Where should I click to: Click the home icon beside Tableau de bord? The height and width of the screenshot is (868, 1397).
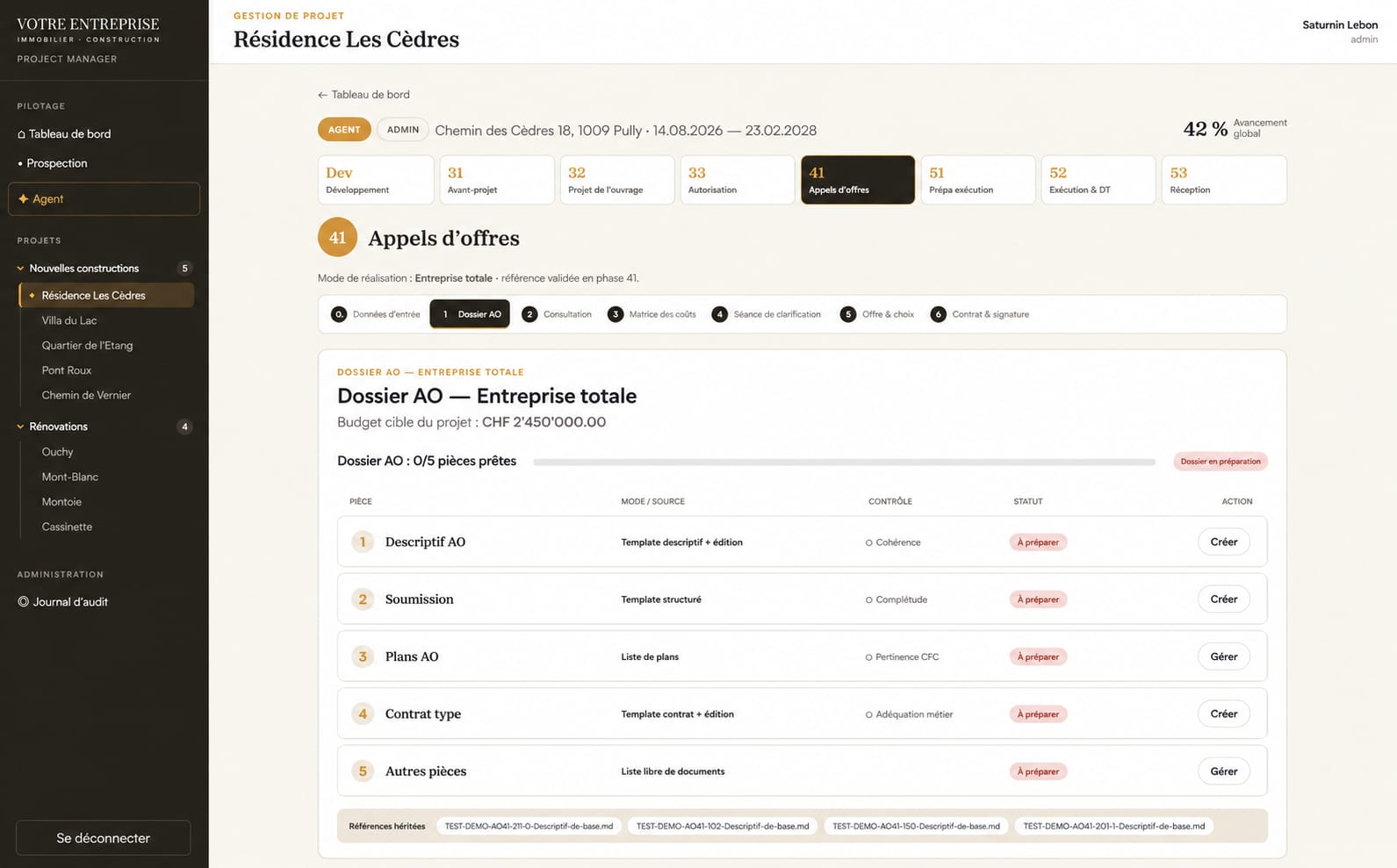click(21, 134)
